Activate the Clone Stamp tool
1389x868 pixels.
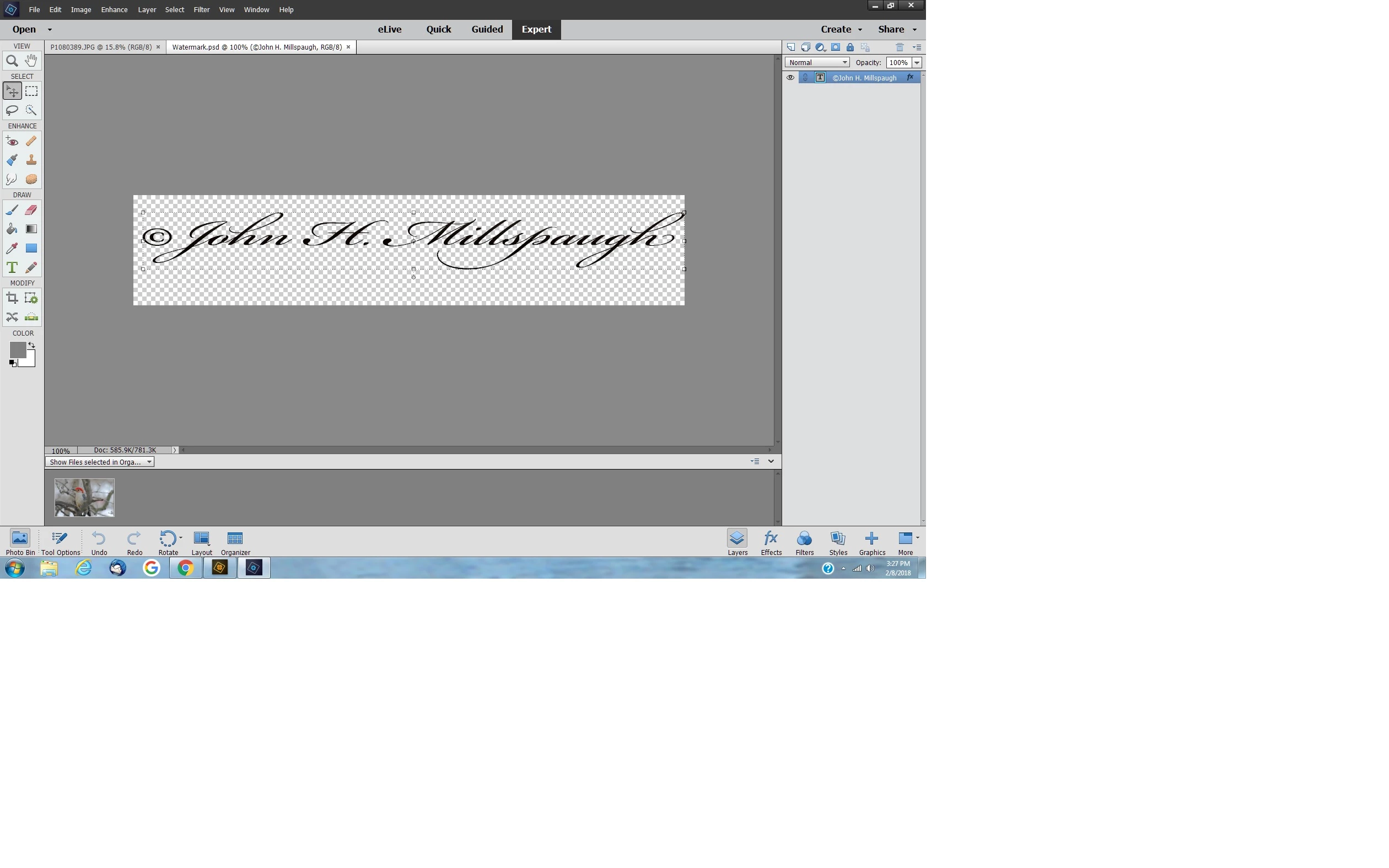[31, 160]
